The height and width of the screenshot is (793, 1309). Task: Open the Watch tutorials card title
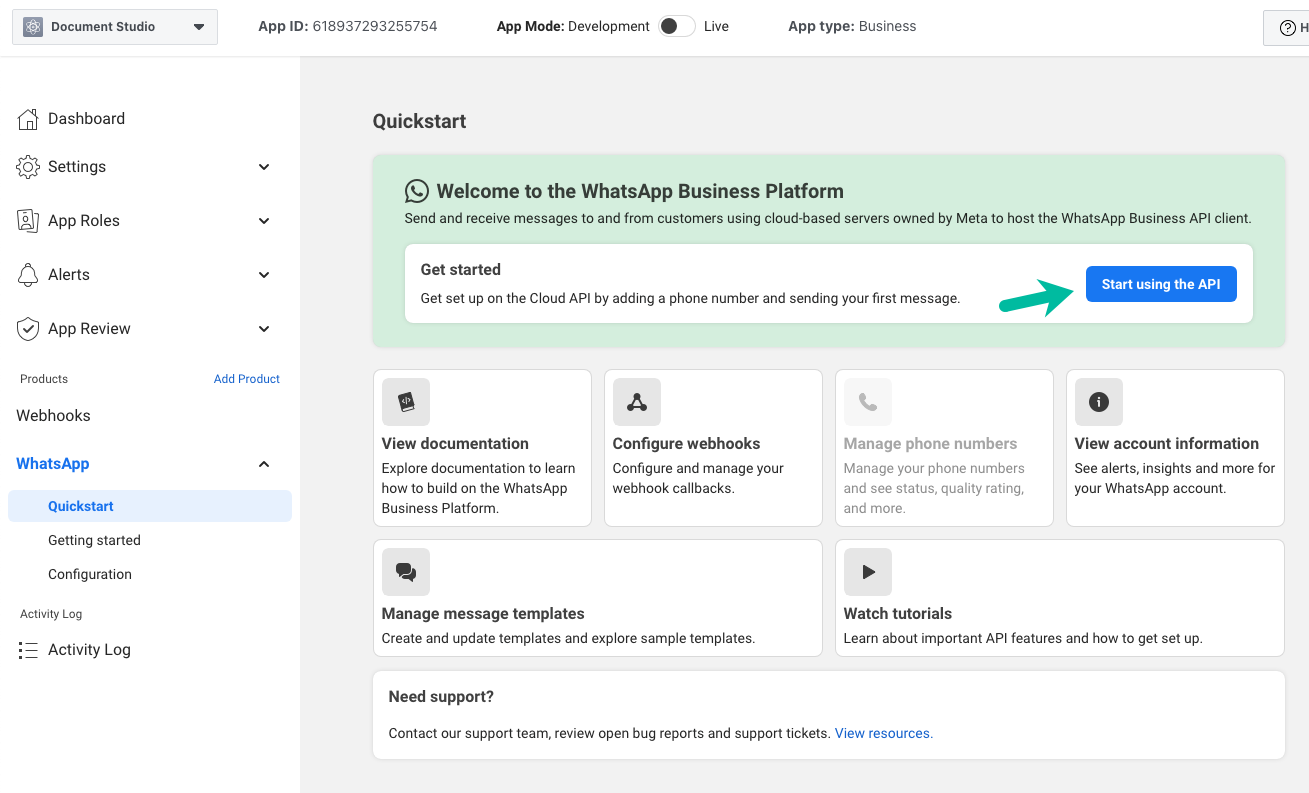898,614
